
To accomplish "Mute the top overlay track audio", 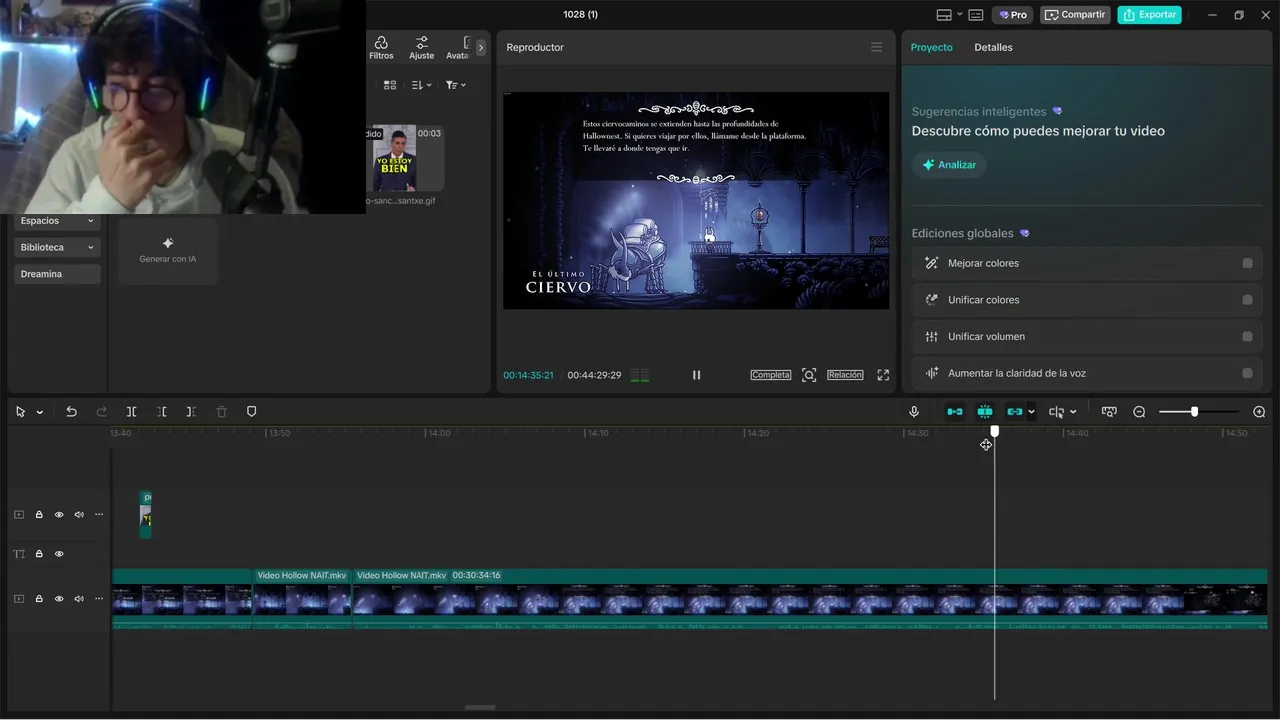I will coord(79,515).
